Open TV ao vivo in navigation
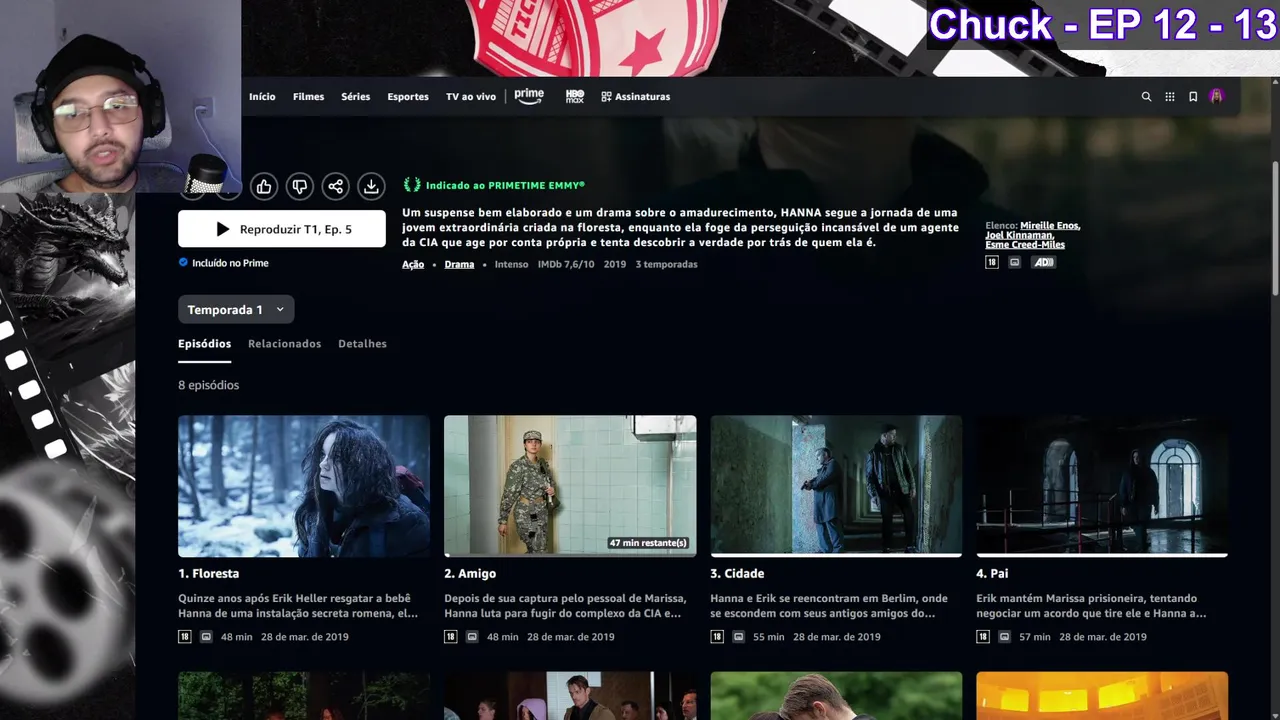Viewport: 1280px width, 720px height. point(471,97)
